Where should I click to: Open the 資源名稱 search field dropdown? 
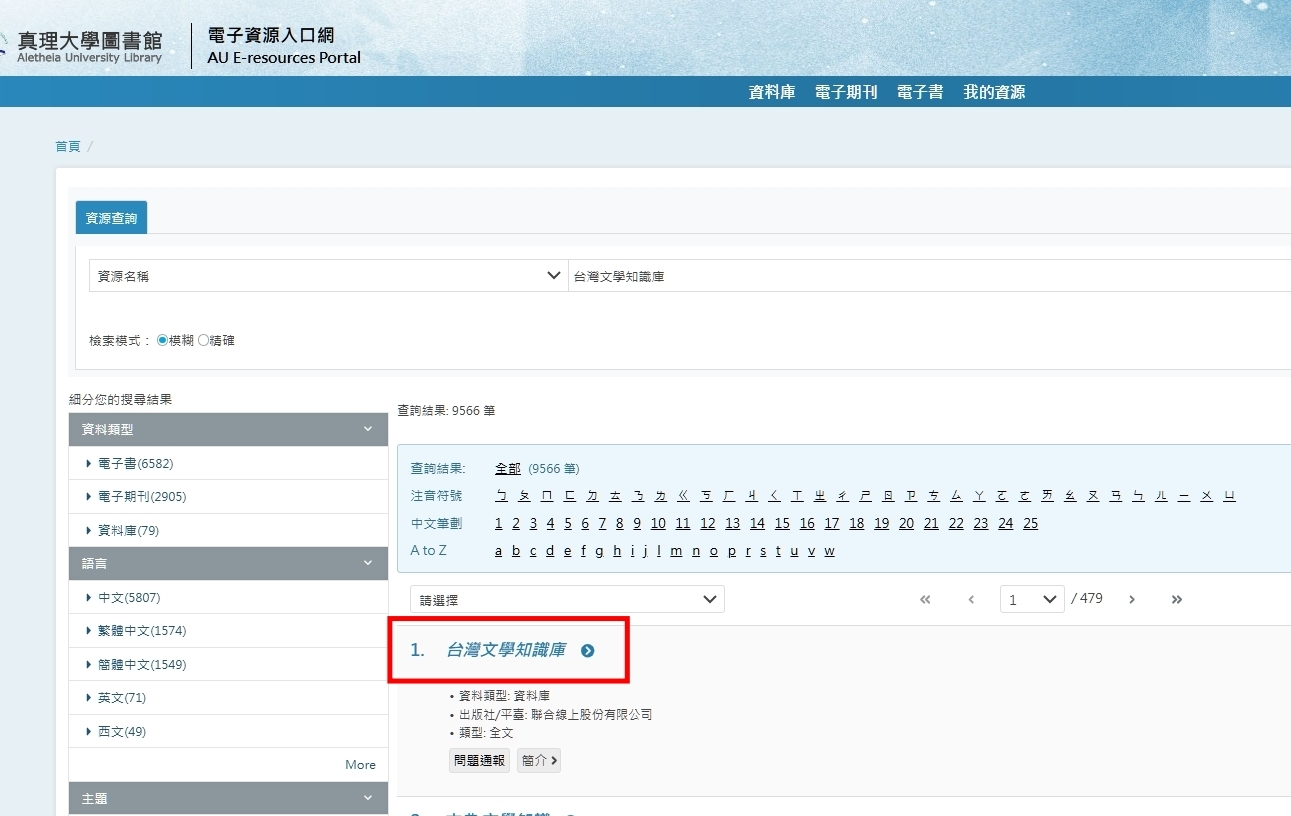[x=328, y=276]
